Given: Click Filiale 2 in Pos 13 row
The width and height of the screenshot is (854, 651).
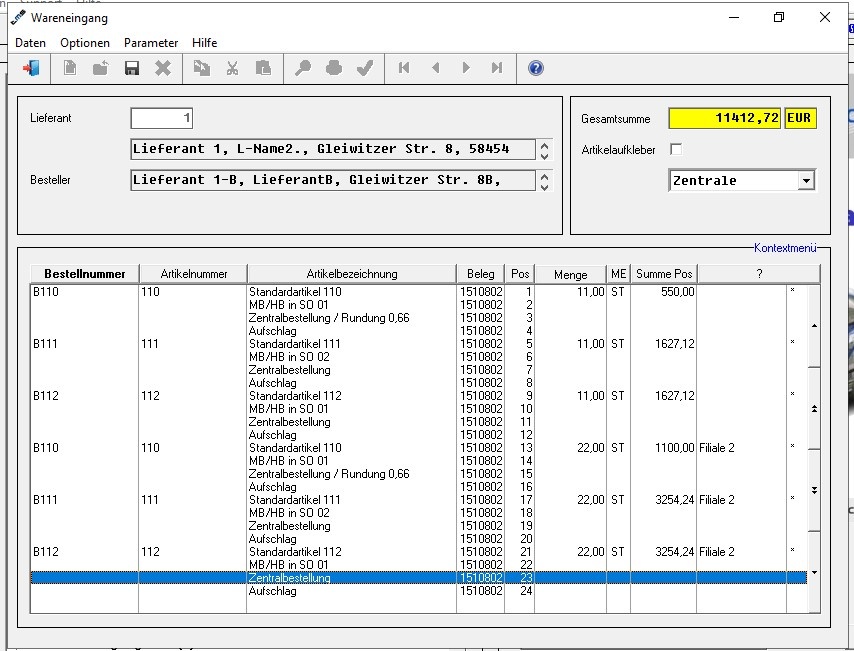Looking at the screenshot, I should [x=717, y=448].
